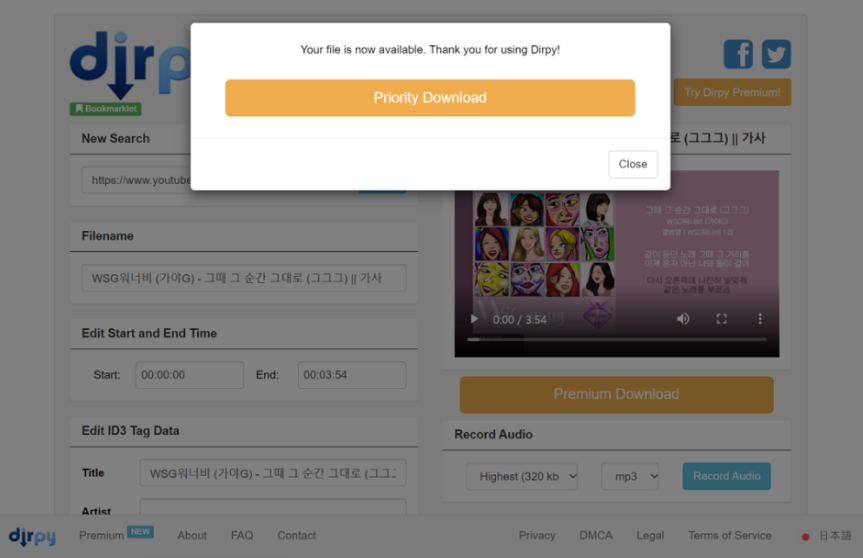Focus the YouTube URL search field

pos(136,180)
